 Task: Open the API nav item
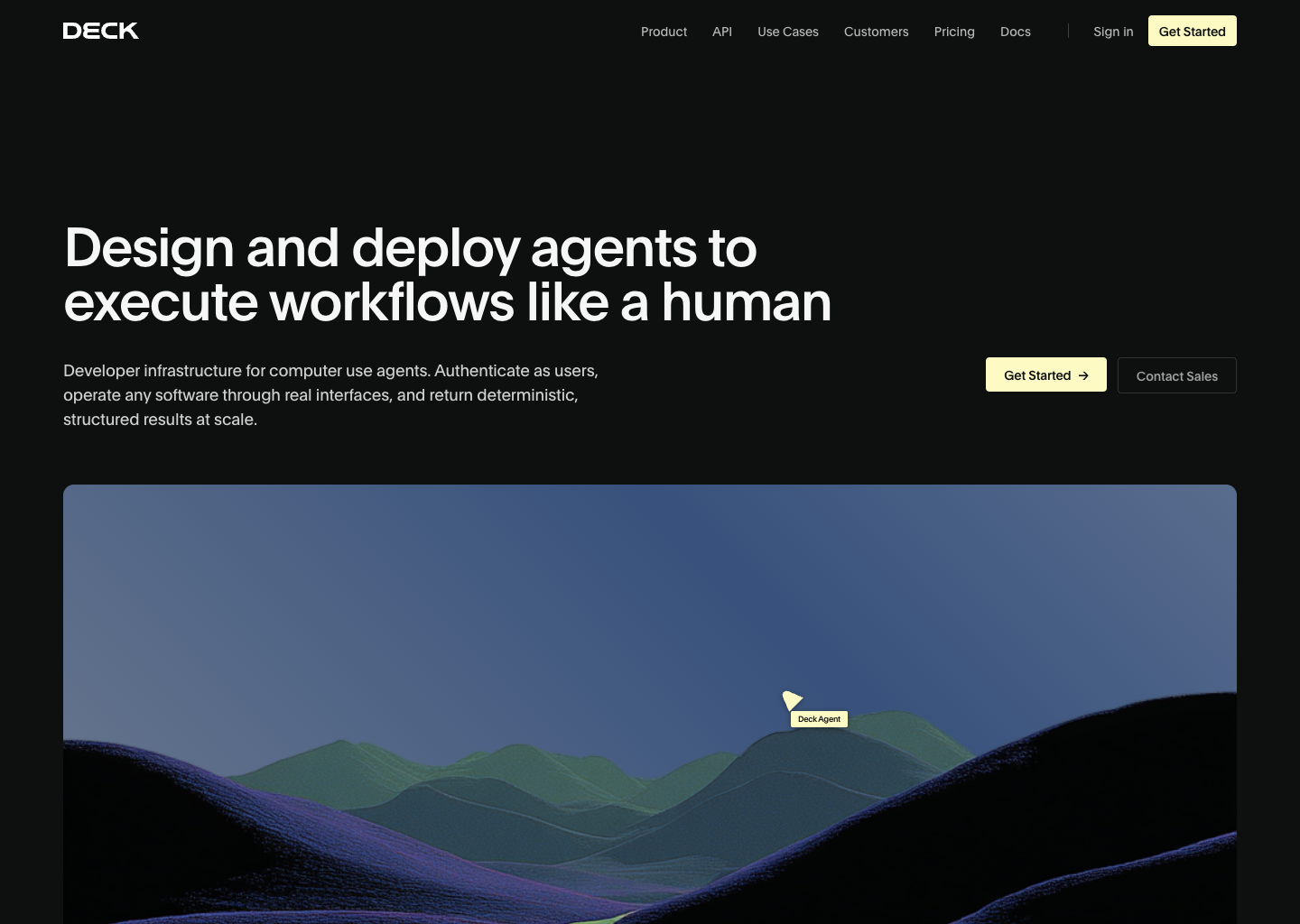722,32
